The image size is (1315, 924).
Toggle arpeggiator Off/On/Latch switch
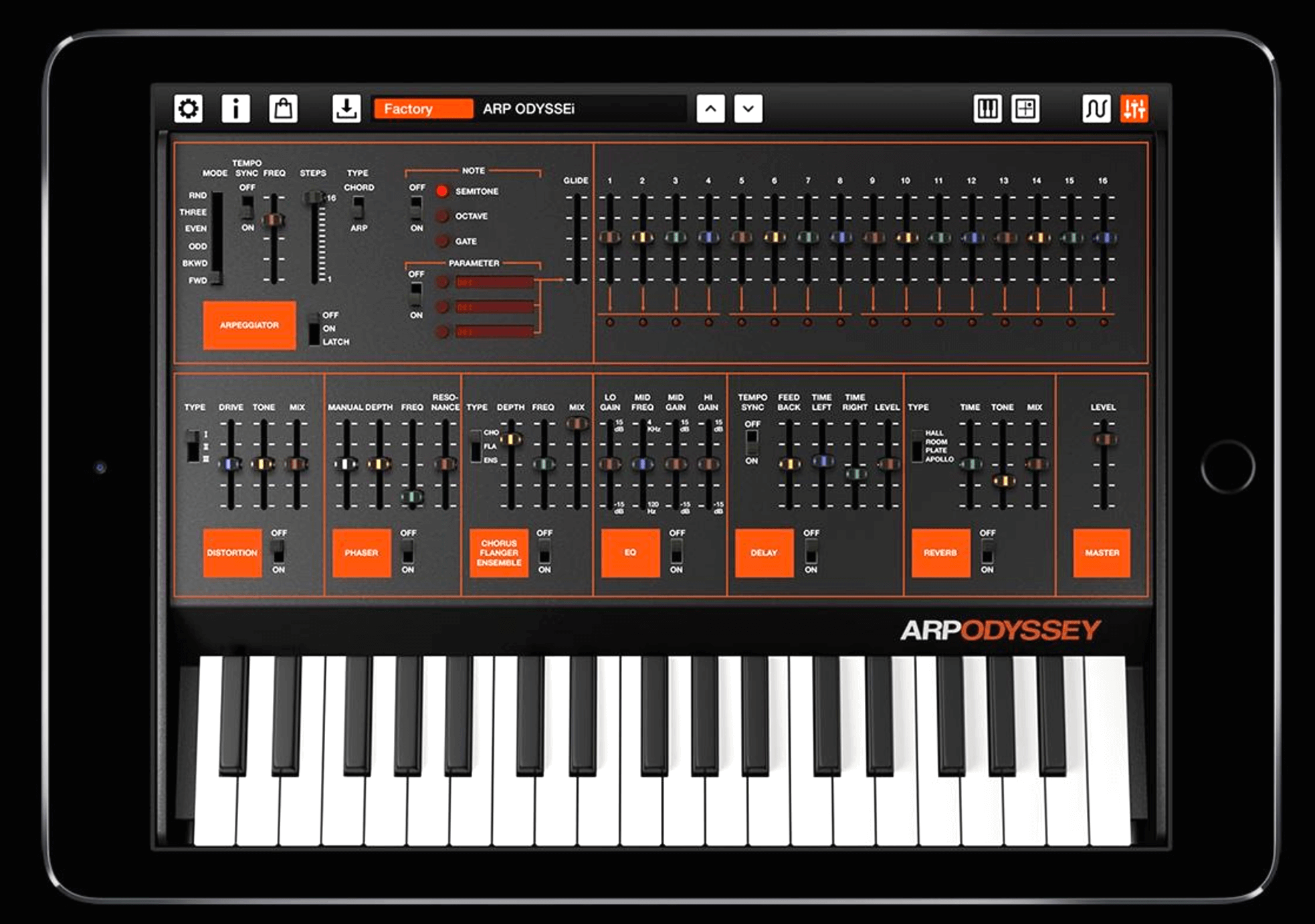(314, 328)
